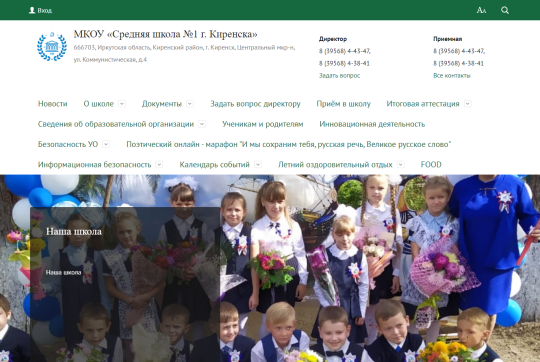Open the Календарь событий menu item

215,165
